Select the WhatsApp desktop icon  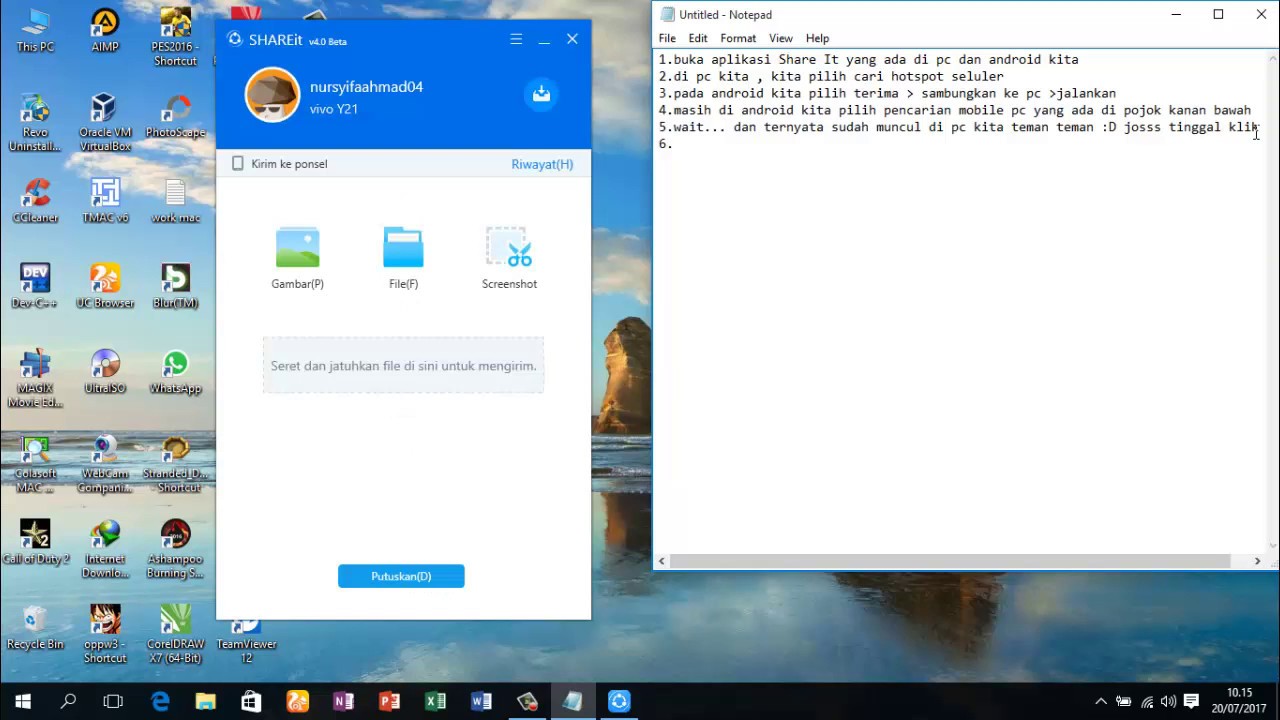pos(175,372)
